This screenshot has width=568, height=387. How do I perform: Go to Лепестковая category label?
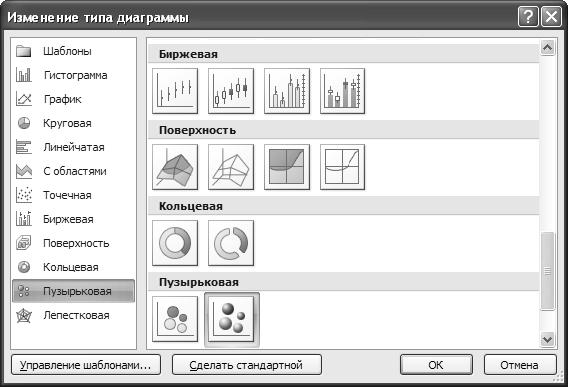76,315
